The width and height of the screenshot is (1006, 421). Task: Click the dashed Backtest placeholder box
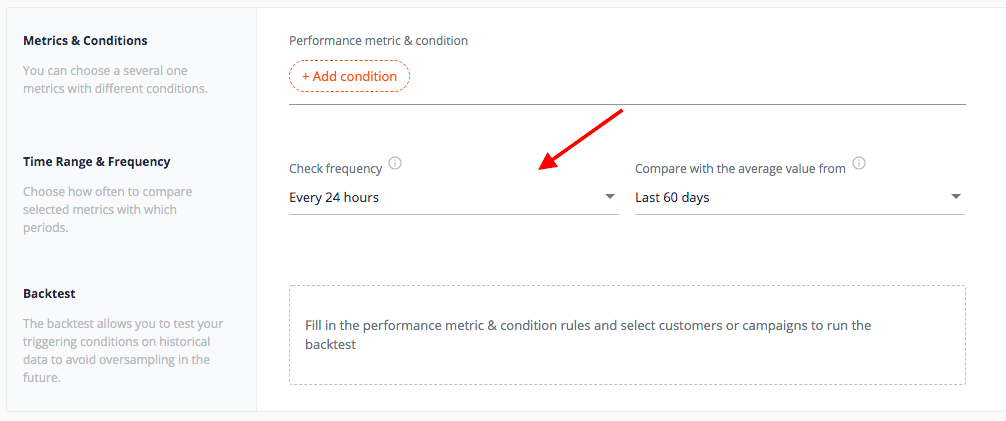(x=627, y=335)
